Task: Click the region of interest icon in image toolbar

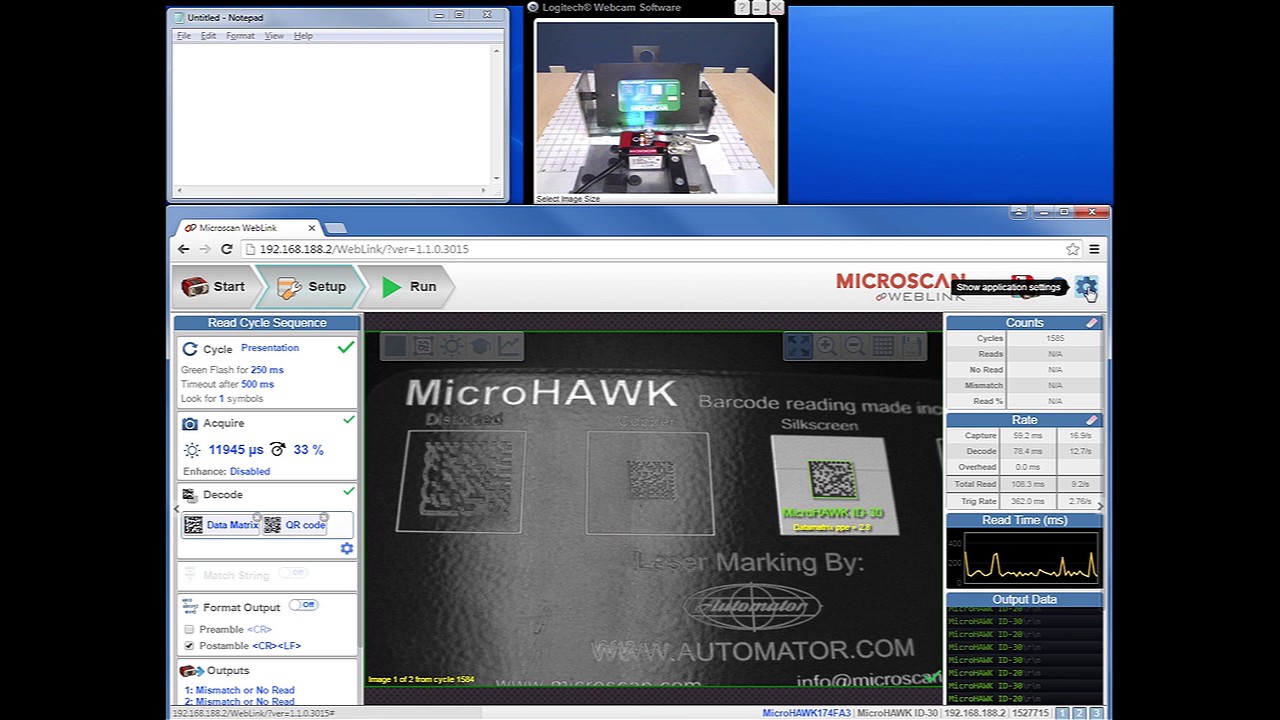Action: 423,346
